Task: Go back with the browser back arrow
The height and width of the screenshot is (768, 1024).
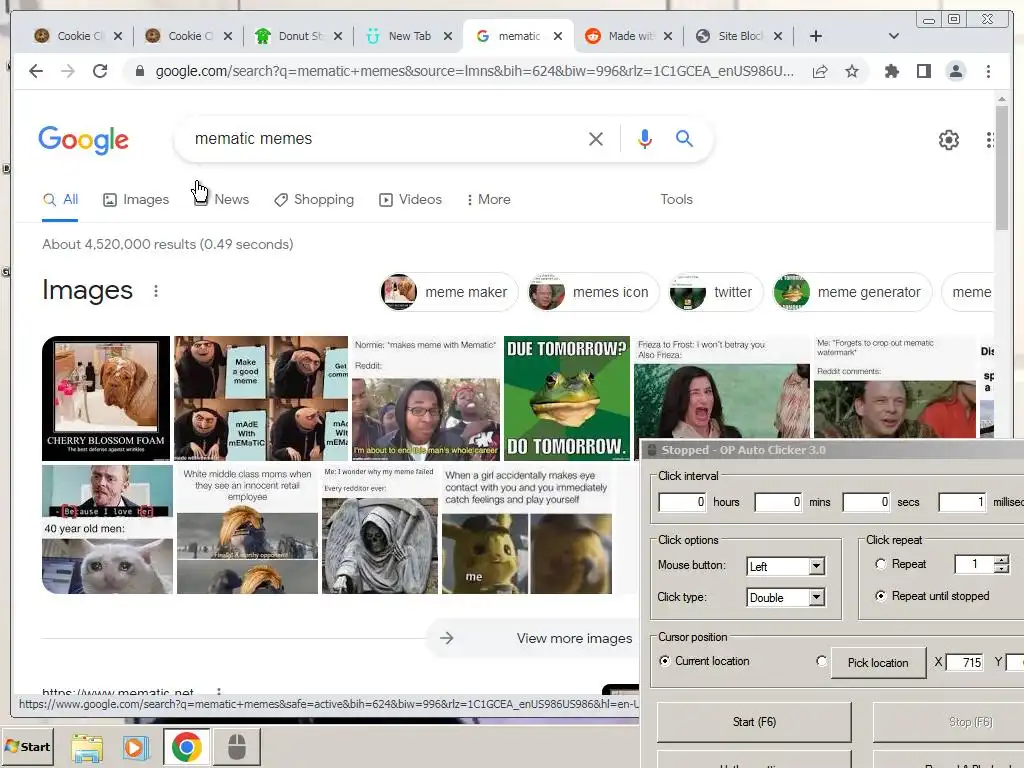Action: [x=36, y=71]
